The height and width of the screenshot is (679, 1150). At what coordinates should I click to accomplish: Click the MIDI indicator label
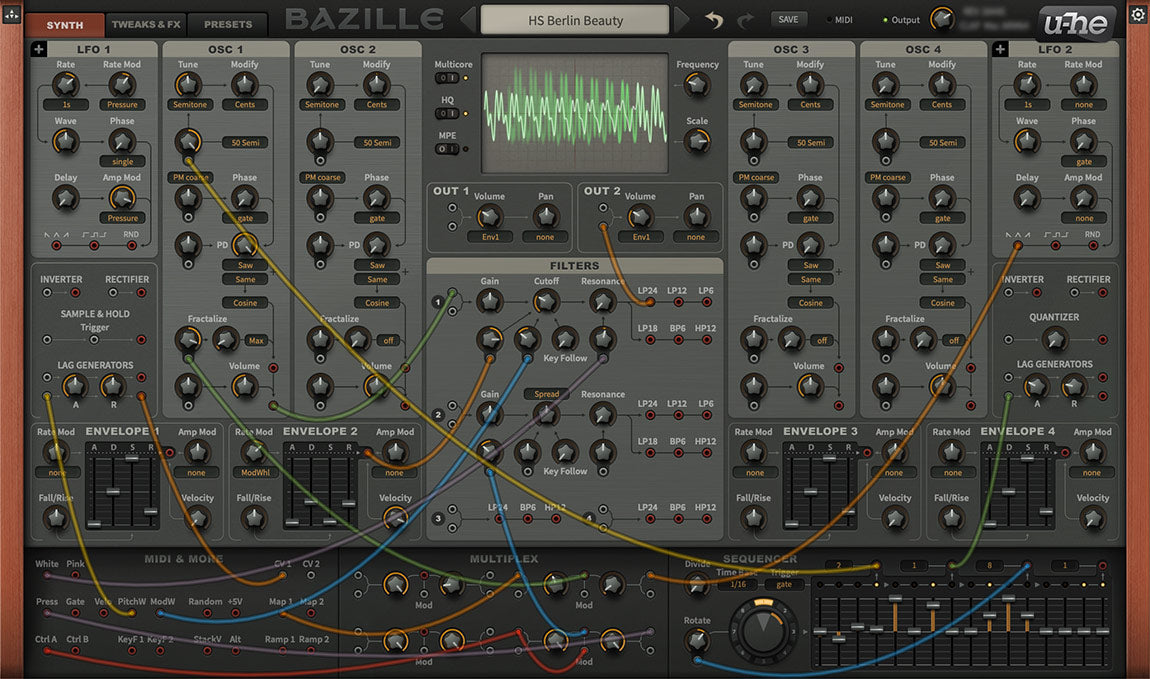842,20
